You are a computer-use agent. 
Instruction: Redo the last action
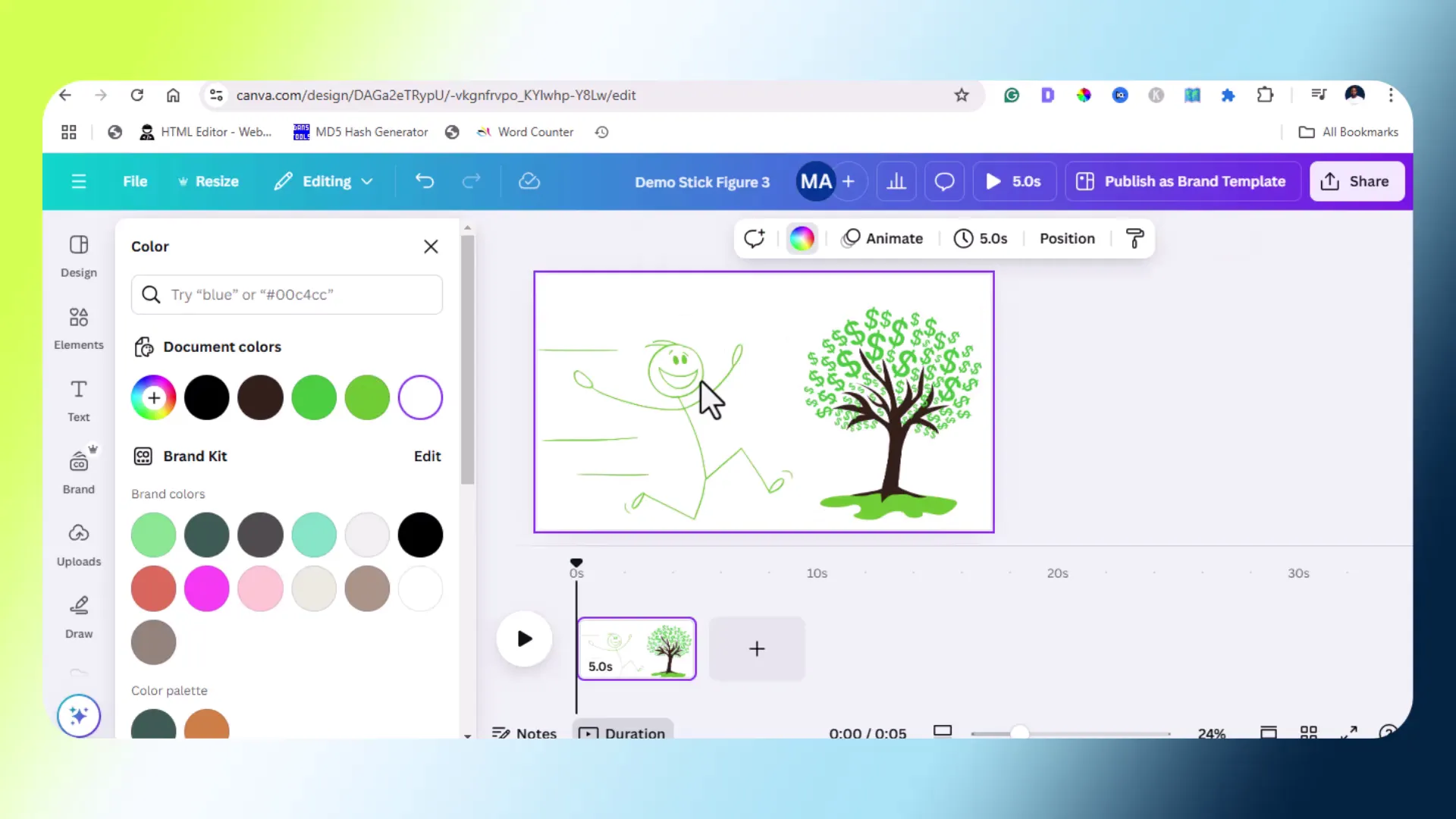[472, 181]
